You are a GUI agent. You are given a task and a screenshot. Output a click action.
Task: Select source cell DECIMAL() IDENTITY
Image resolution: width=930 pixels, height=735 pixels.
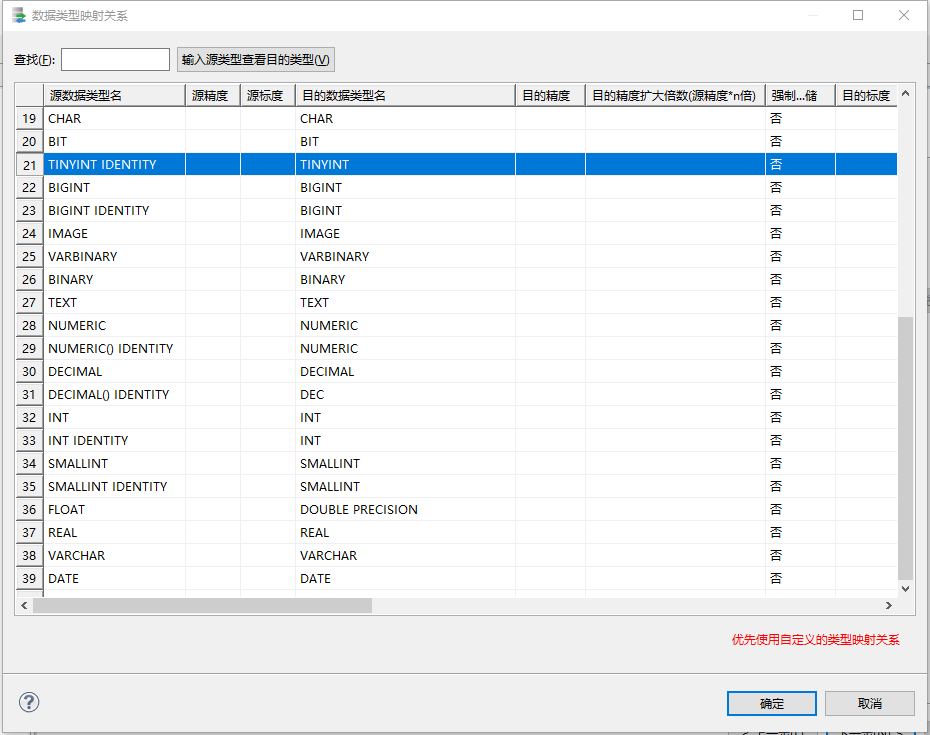114,394
